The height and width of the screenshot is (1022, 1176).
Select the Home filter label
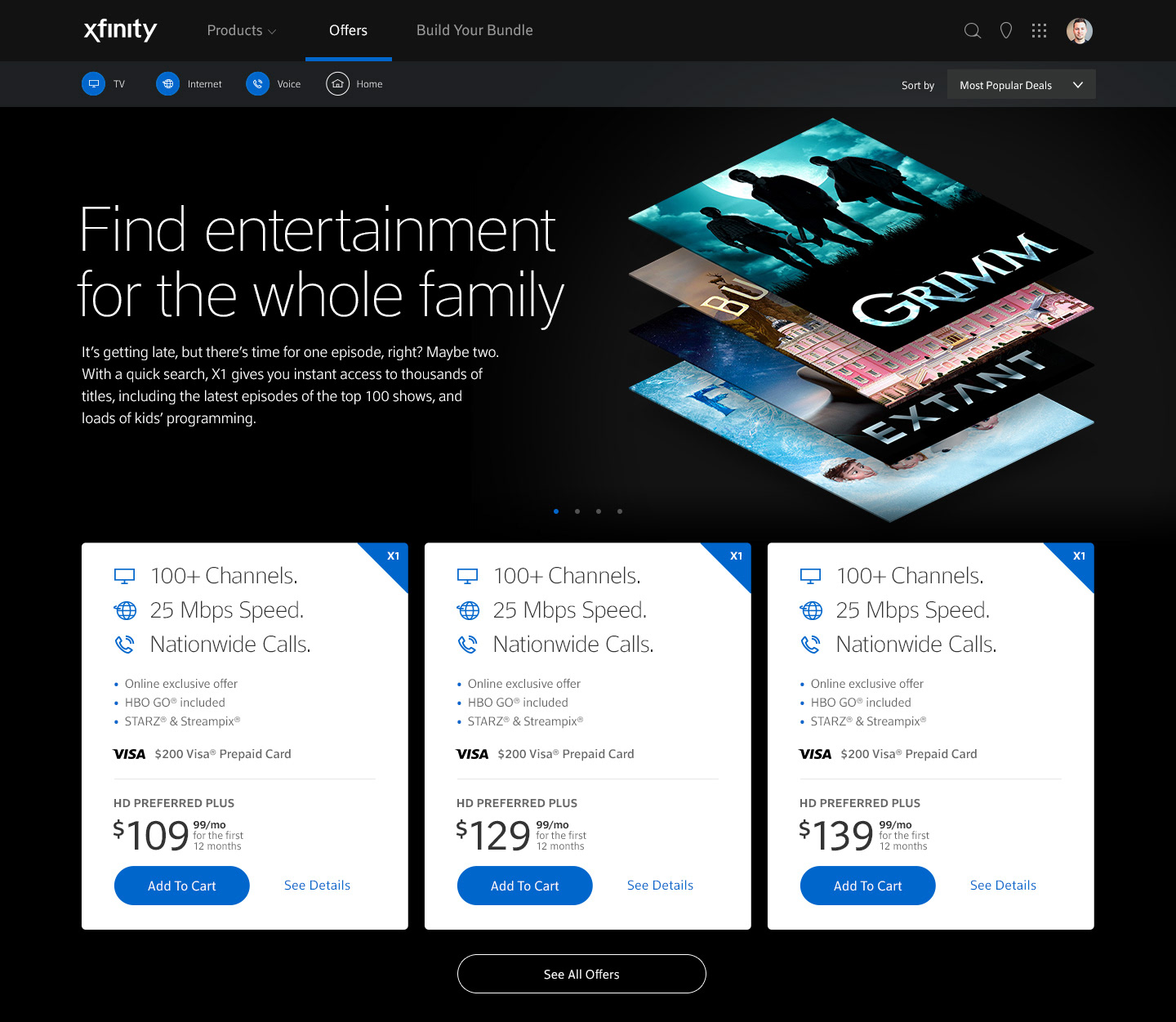click(x=369, y=84)
